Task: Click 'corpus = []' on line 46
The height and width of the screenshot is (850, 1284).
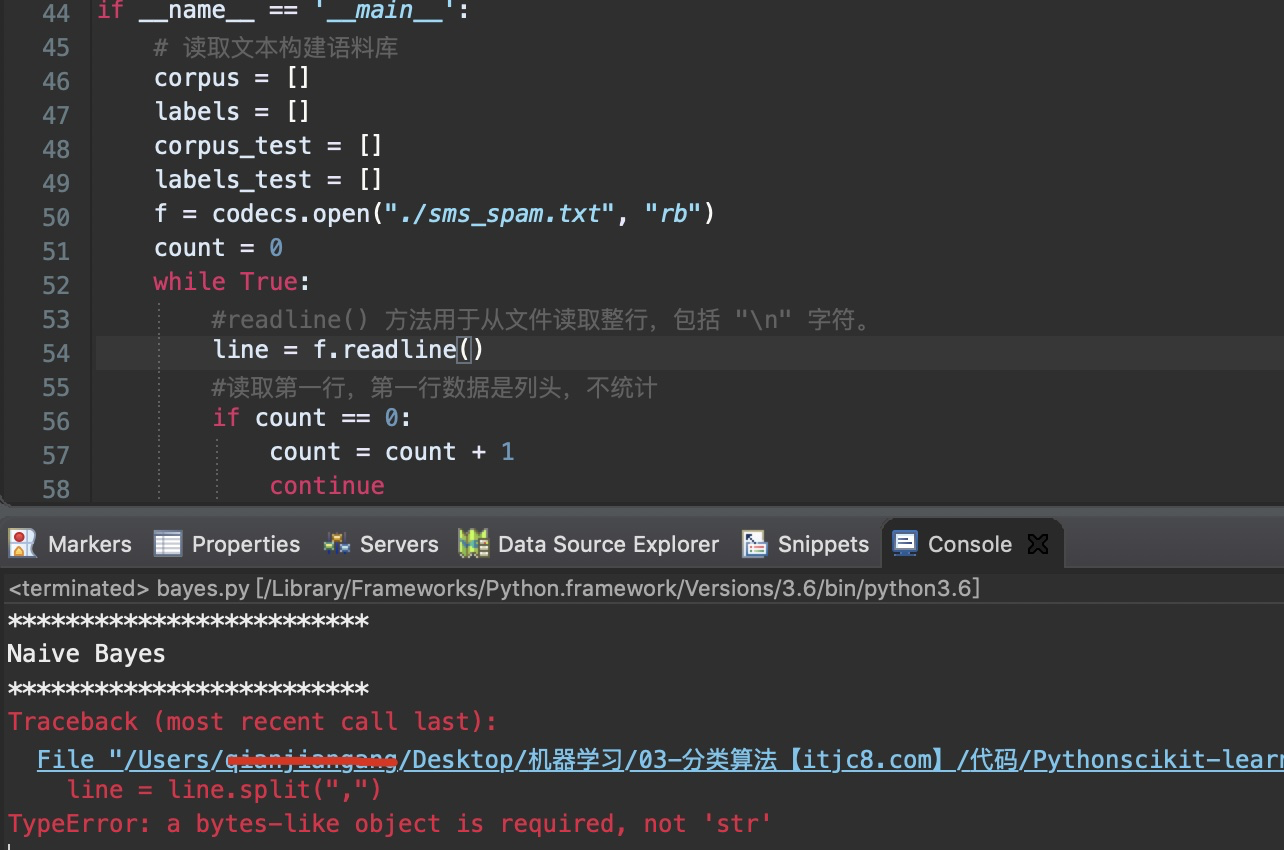Action: 232,78
